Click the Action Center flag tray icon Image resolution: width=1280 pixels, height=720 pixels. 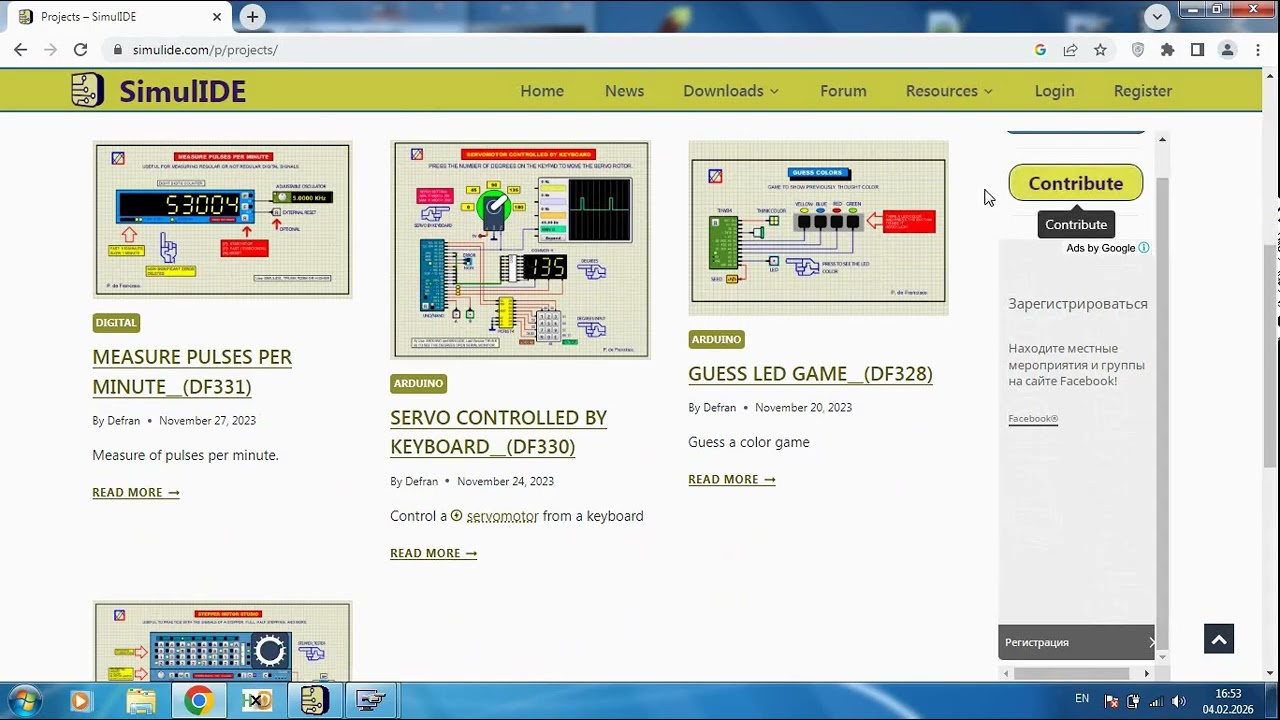(1111, 701)
